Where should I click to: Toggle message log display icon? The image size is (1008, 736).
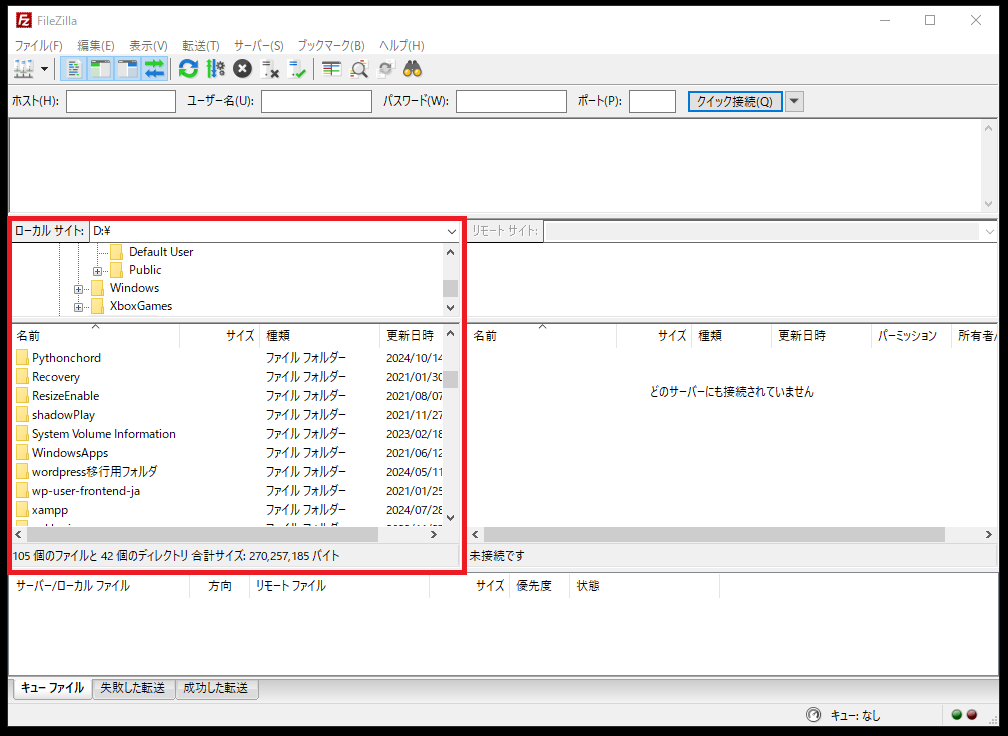pos(73,69)
